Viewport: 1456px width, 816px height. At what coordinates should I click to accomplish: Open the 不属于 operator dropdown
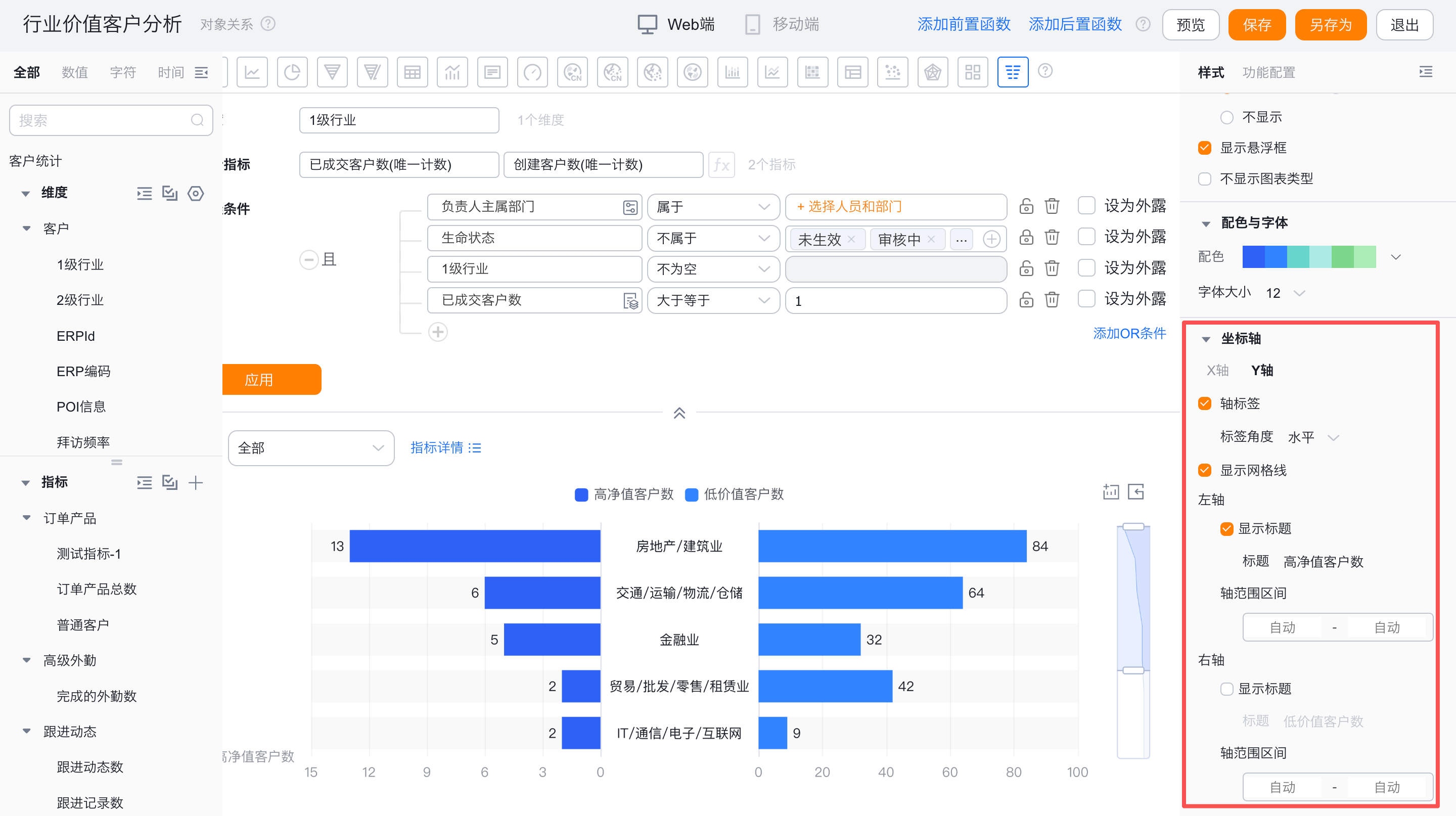point(713,238)
